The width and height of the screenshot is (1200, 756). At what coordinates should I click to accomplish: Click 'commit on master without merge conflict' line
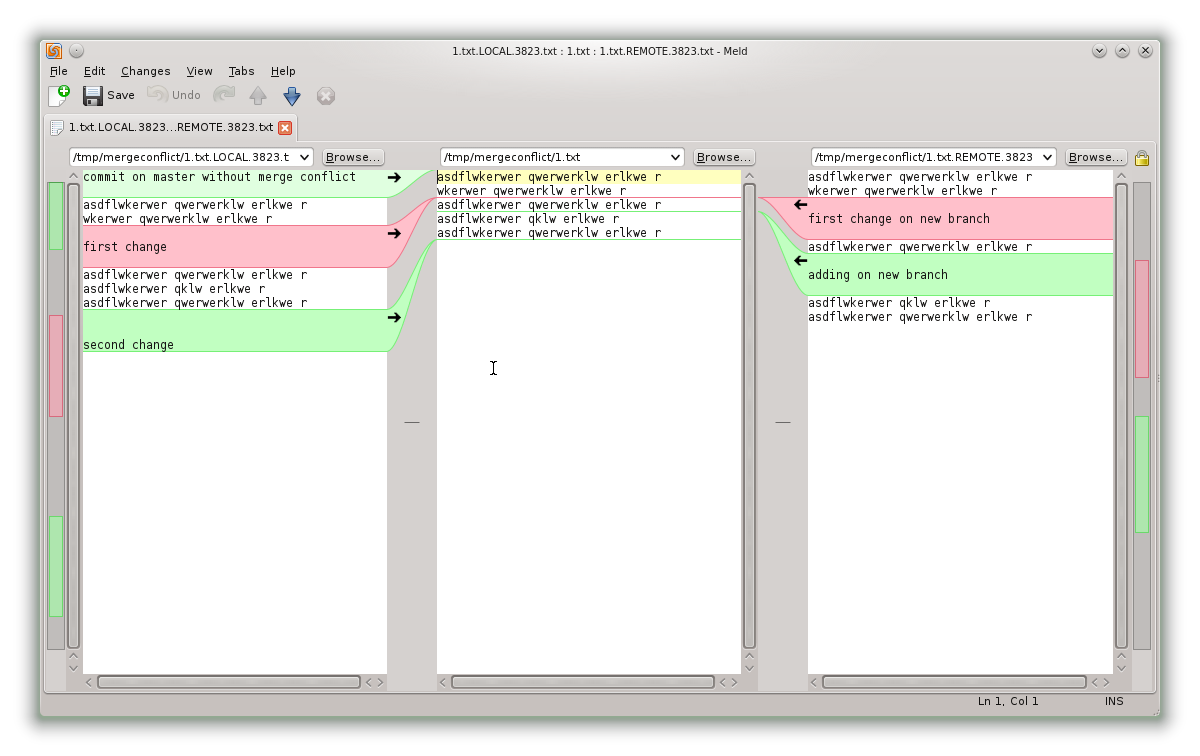click(219, 177)
